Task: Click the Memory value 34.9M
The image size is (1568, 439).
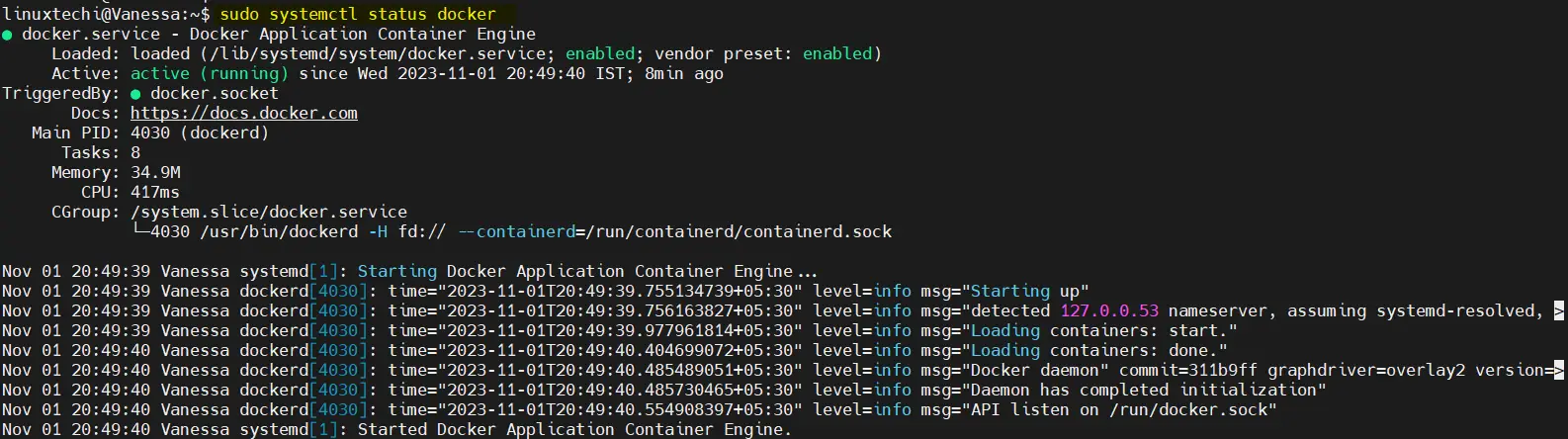Action: tap(155, 172)
